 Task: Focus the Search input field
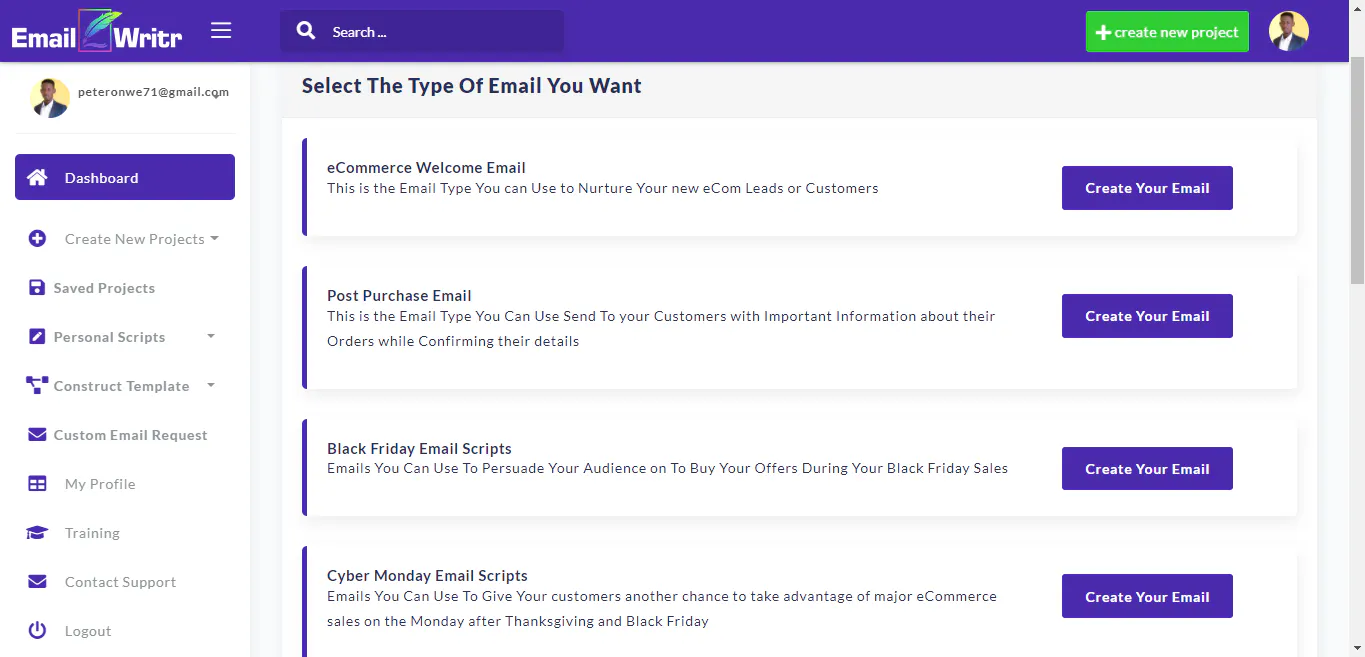(x=422, y=31)
